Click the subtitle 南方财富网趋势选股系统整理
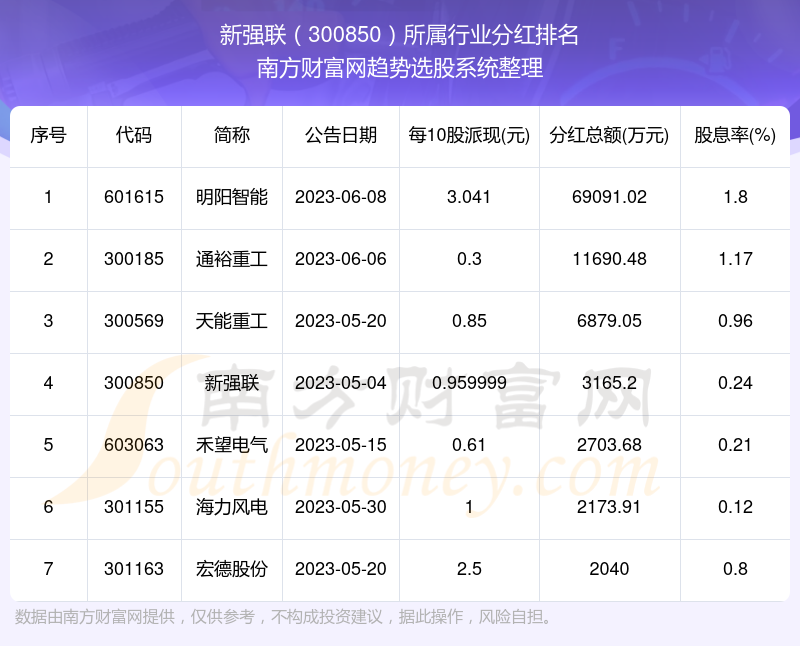Image resolution: width=800 pixels, height=668 pixels. 399,68
